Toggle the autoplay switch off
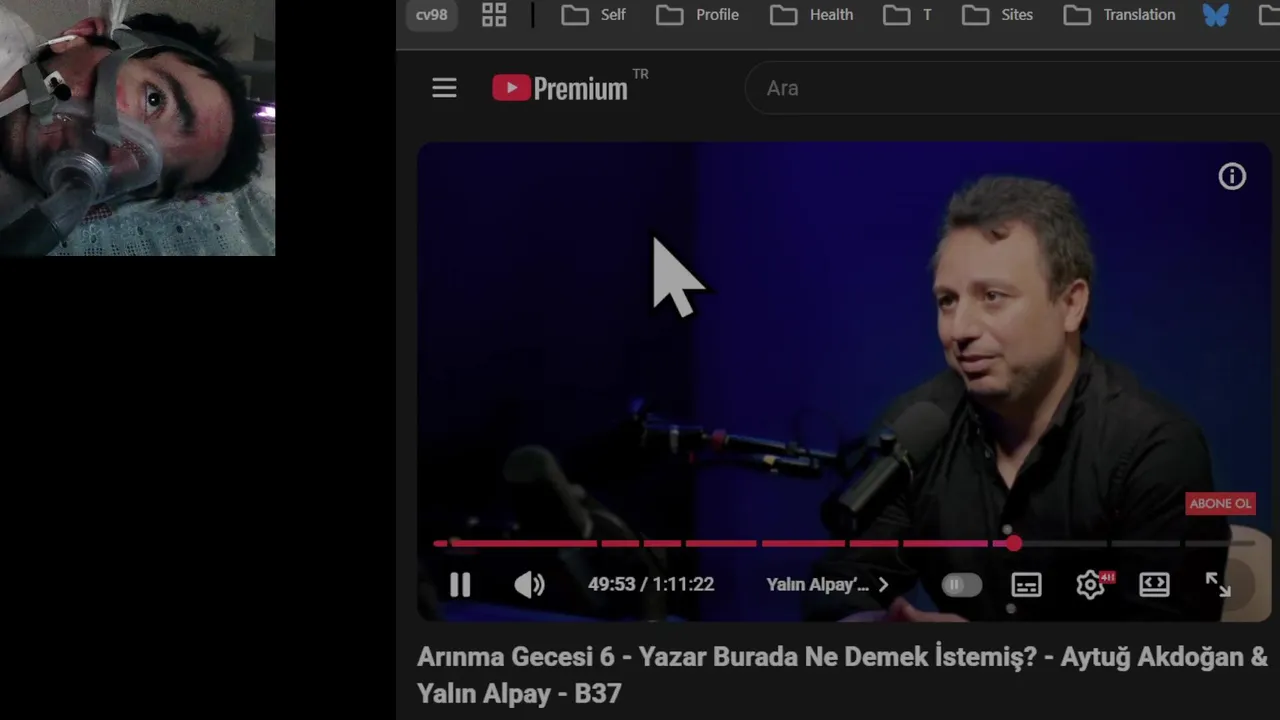 click(961, 585)
